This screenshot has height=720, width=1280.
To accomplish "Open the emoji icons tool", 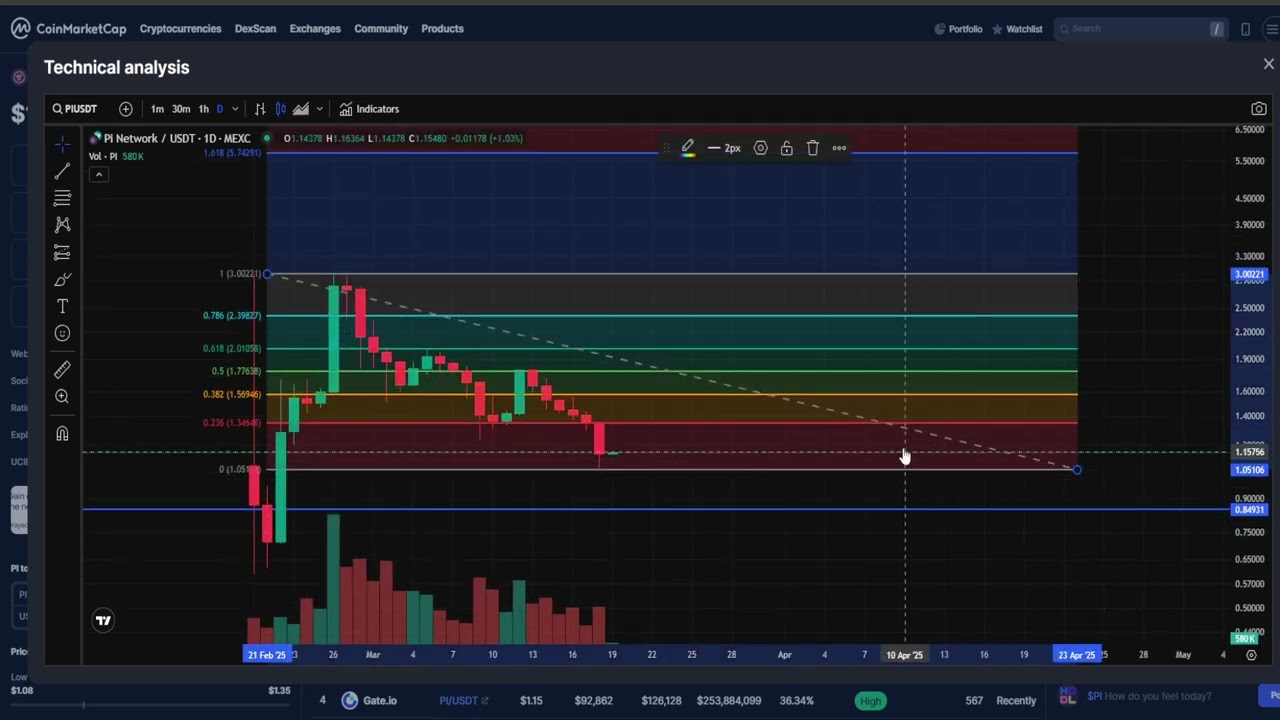I will (62, 334).
